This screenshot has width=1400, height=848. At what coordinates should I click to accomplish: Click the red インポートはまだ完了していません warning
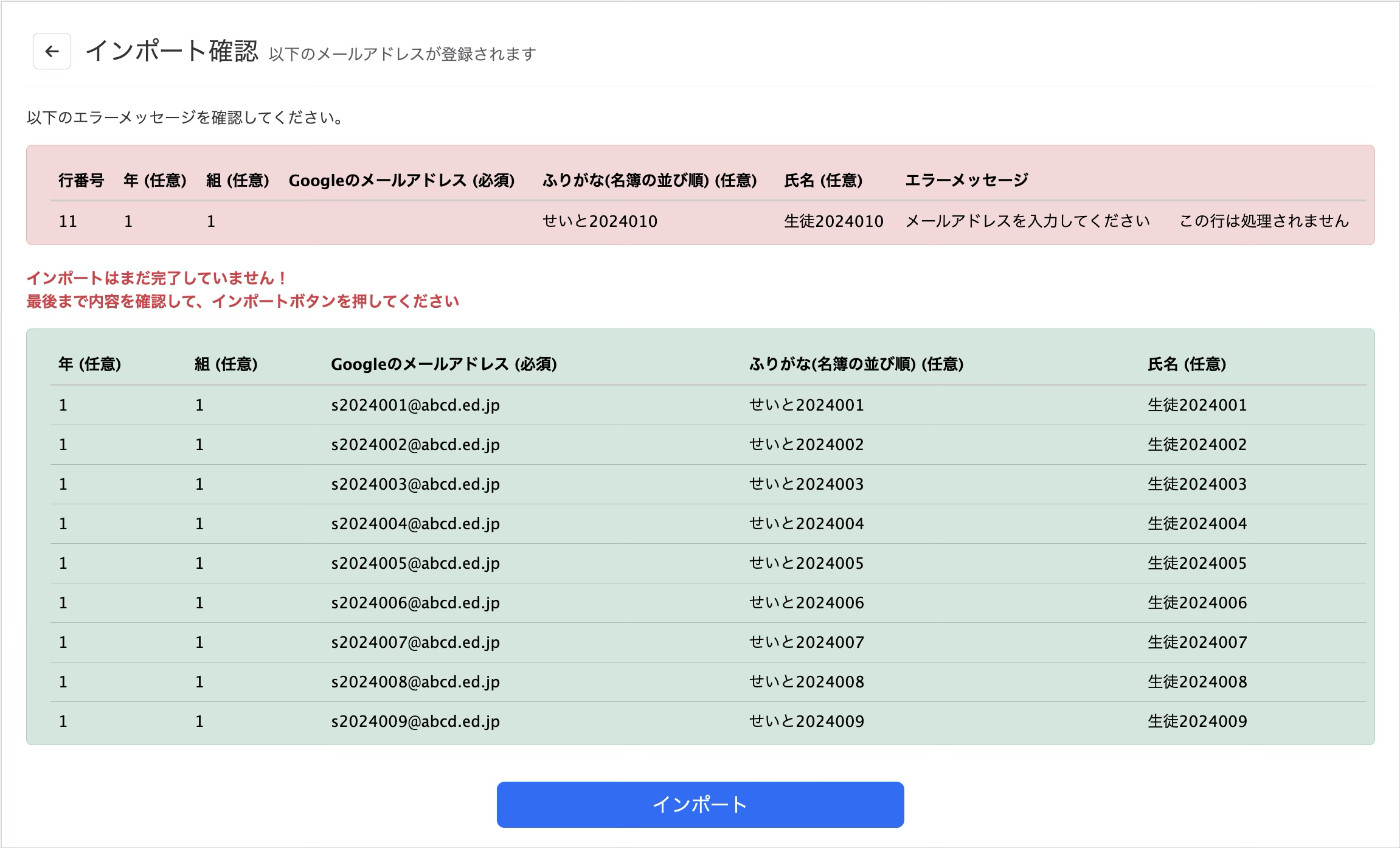point(157,279)
